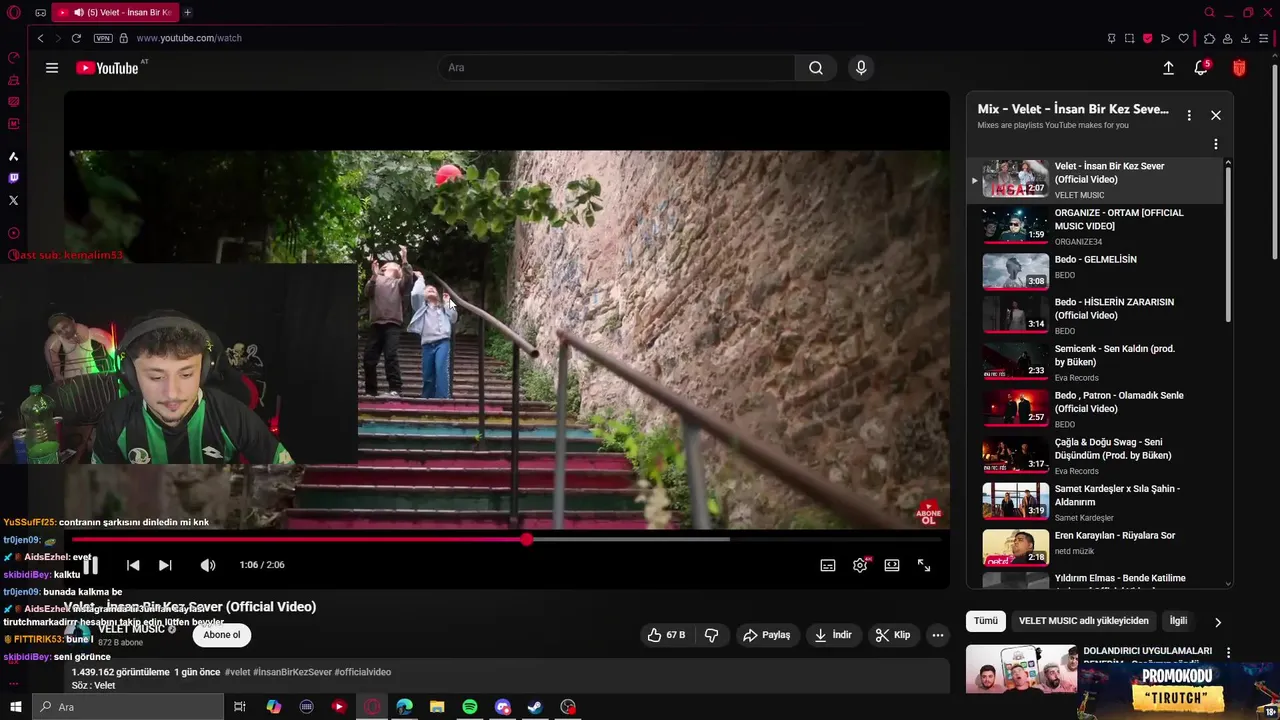Play Bedo - HİSLERİN ZARARISIN playlist item
The height and width of the screenshot is (720, 1280).
[1095, 315]
